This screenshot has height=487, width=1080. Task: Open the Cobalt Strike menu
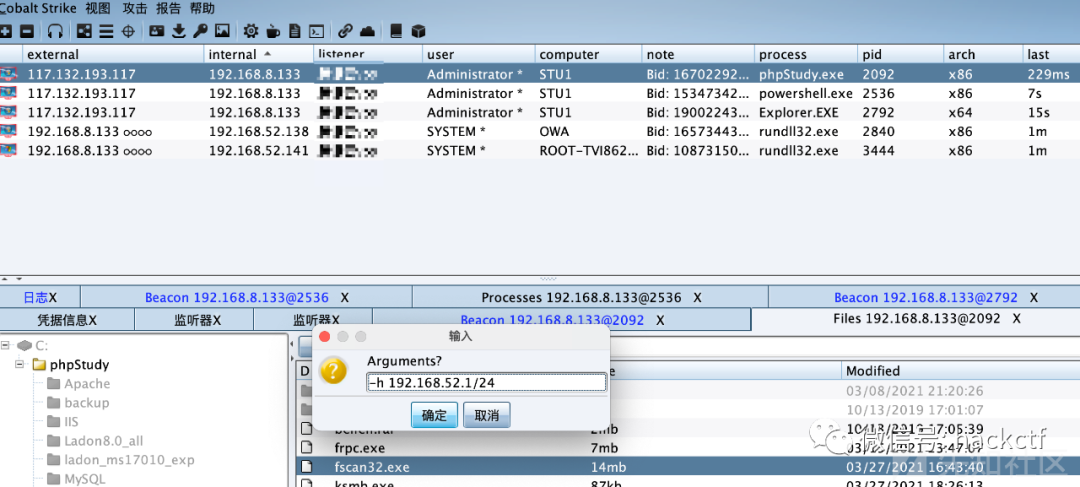pyautogui.click(x=38, y=8)
